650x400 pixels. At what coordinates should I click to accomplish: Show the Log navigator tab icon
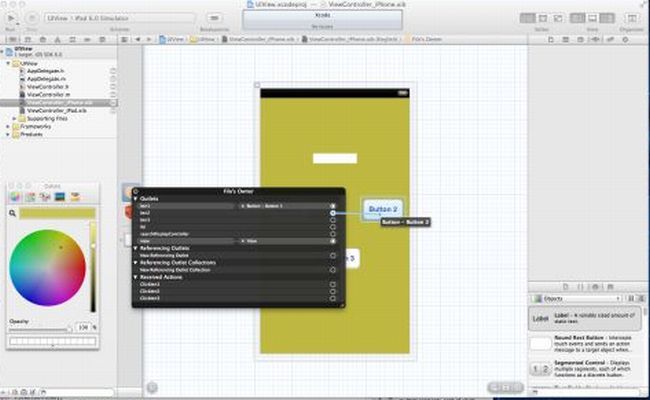(102, 40)
